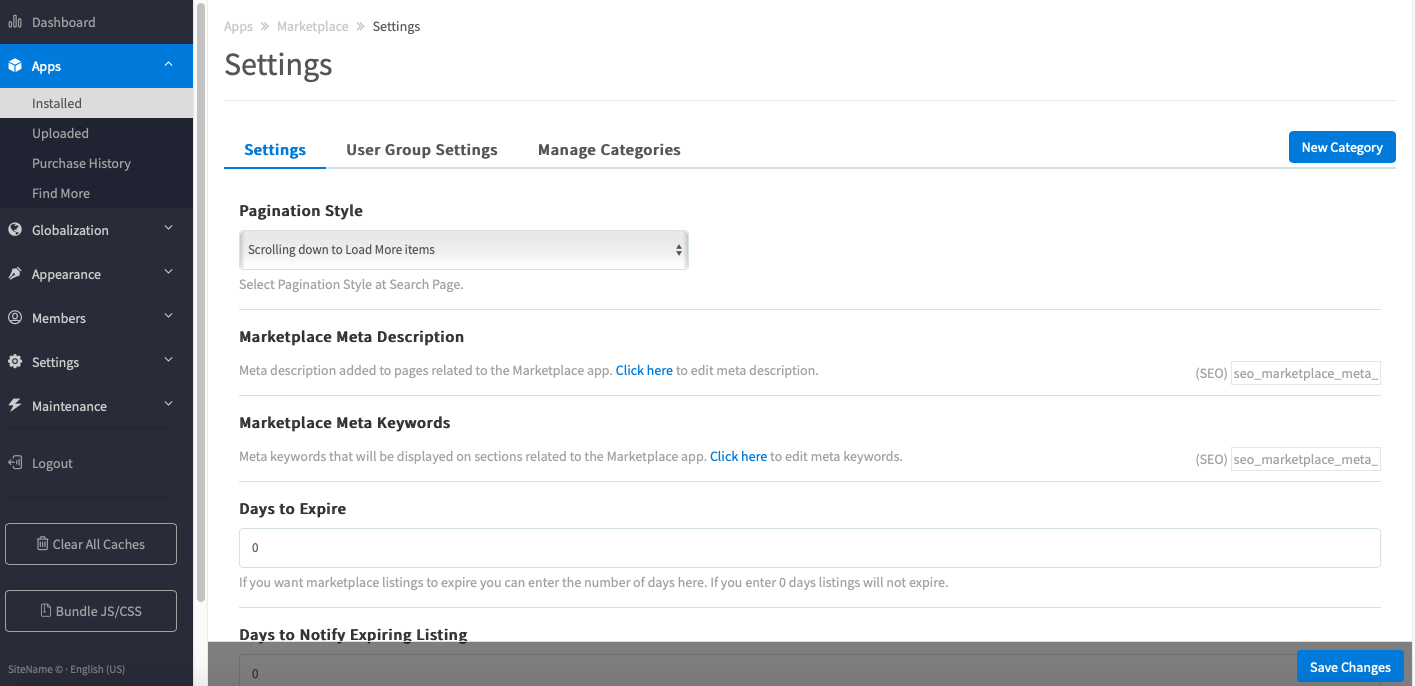Click the English (US) language text
1415x686 pixels.
point(97,669)
